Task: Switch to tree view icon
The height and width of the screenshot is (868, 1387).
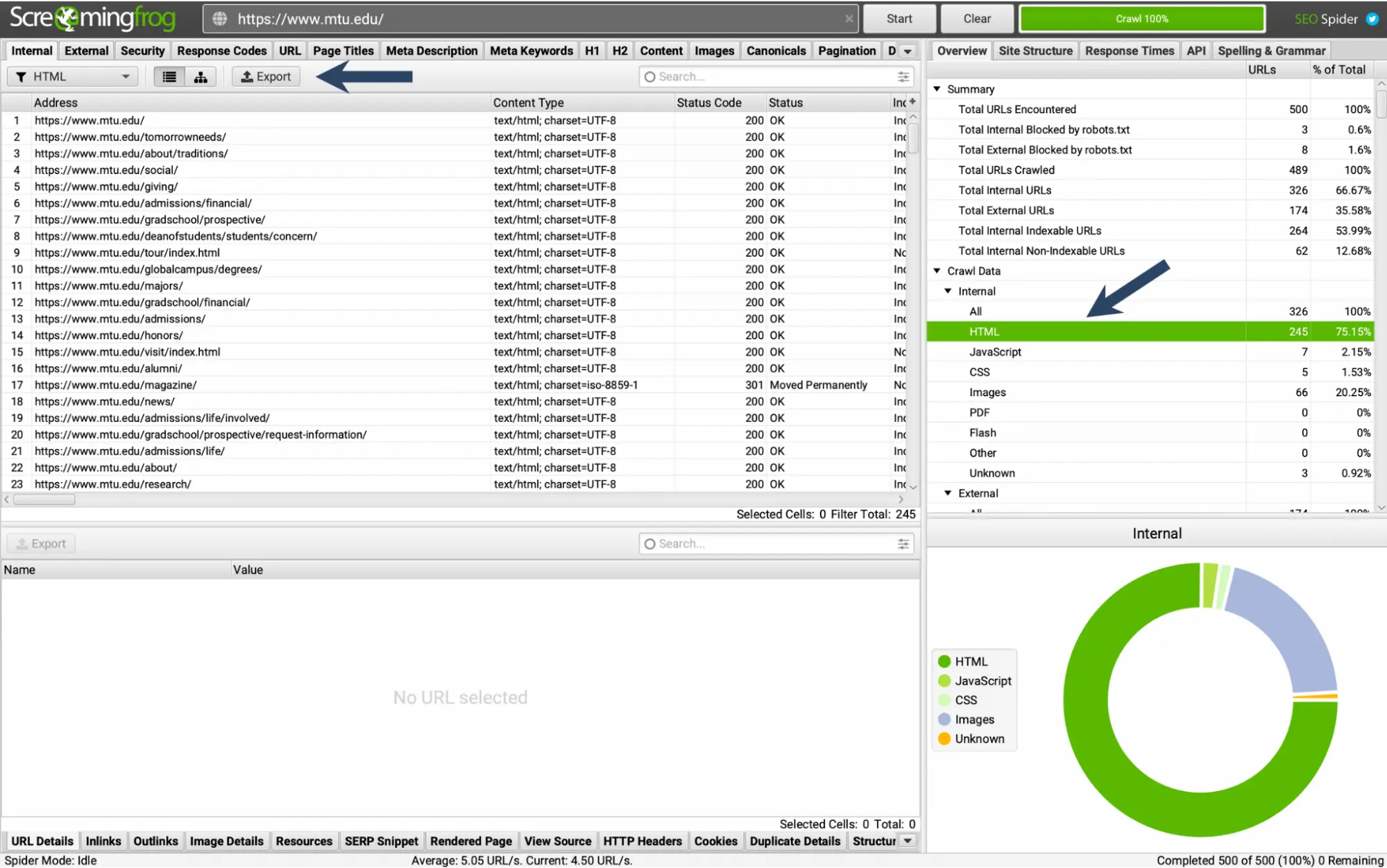Action: [201, 77]
